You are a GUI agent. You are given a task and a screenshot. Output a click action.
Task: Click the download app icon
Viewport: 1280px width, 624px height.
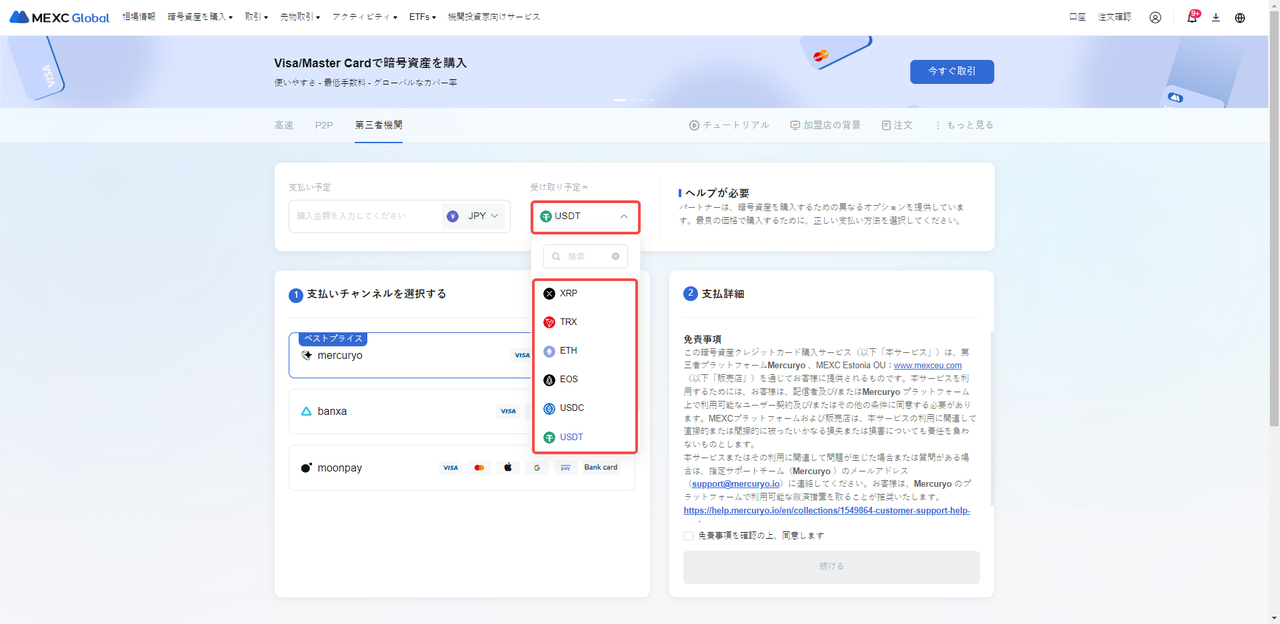click(x=1216, y=17)
